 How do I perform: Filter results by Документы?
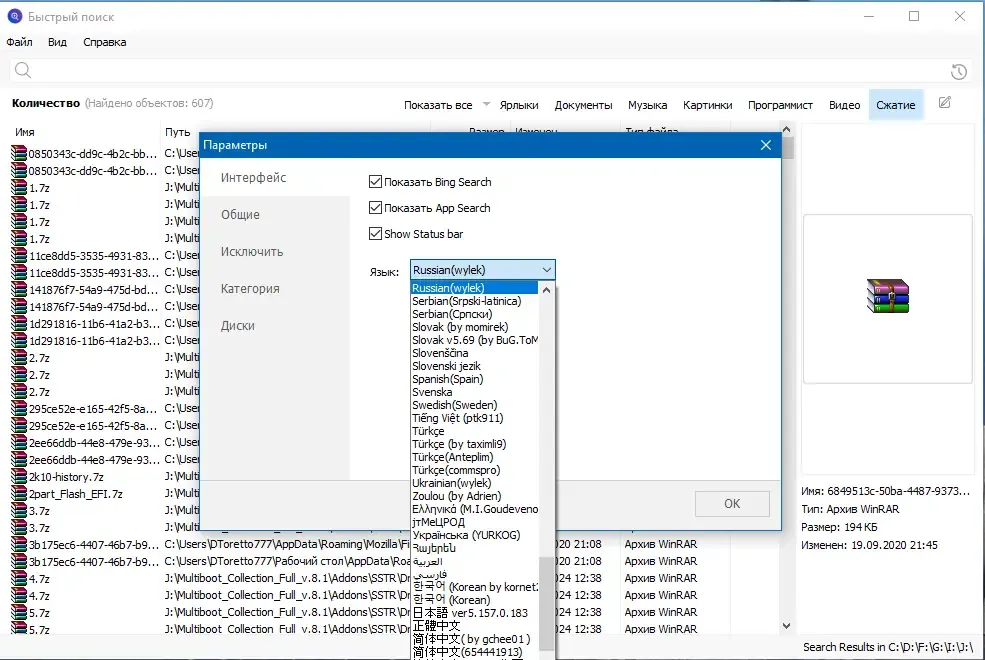(x=583, y=105)
